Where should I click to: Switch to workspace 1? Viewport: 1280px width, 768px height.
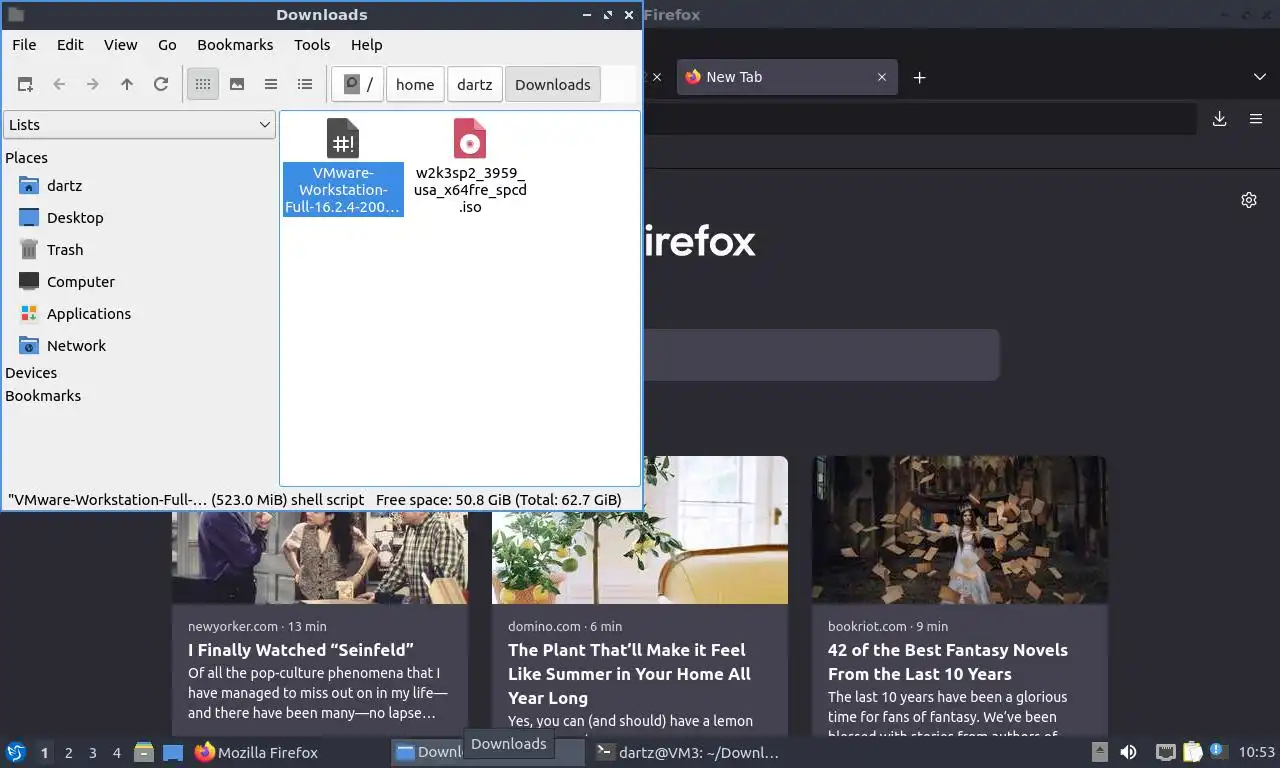click(44, 753)
